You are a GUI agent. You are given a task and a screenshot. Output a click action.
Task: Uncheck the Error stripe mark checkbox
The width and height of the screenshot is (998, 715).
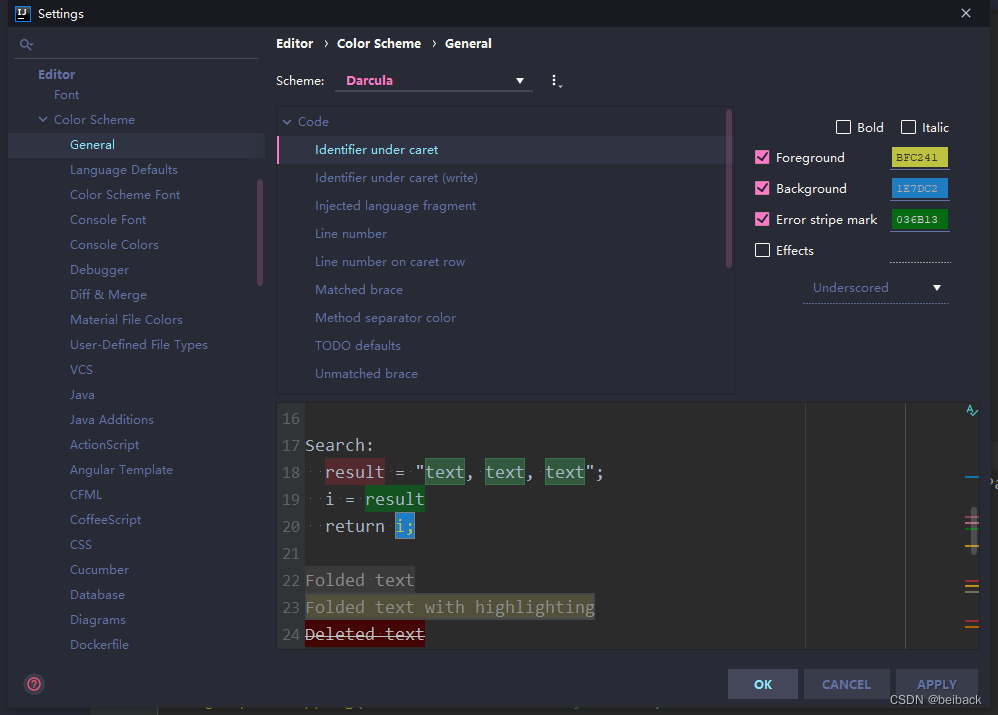click(762, 219)
